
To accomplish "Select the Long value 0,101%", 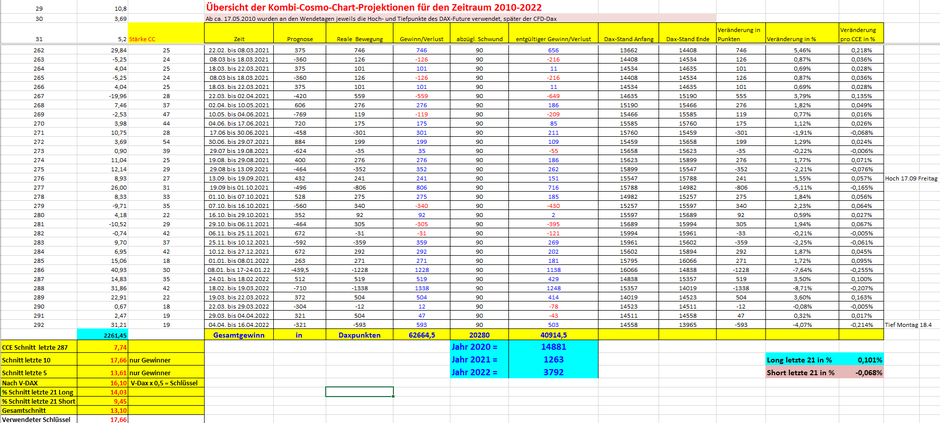I will [860, 360].
